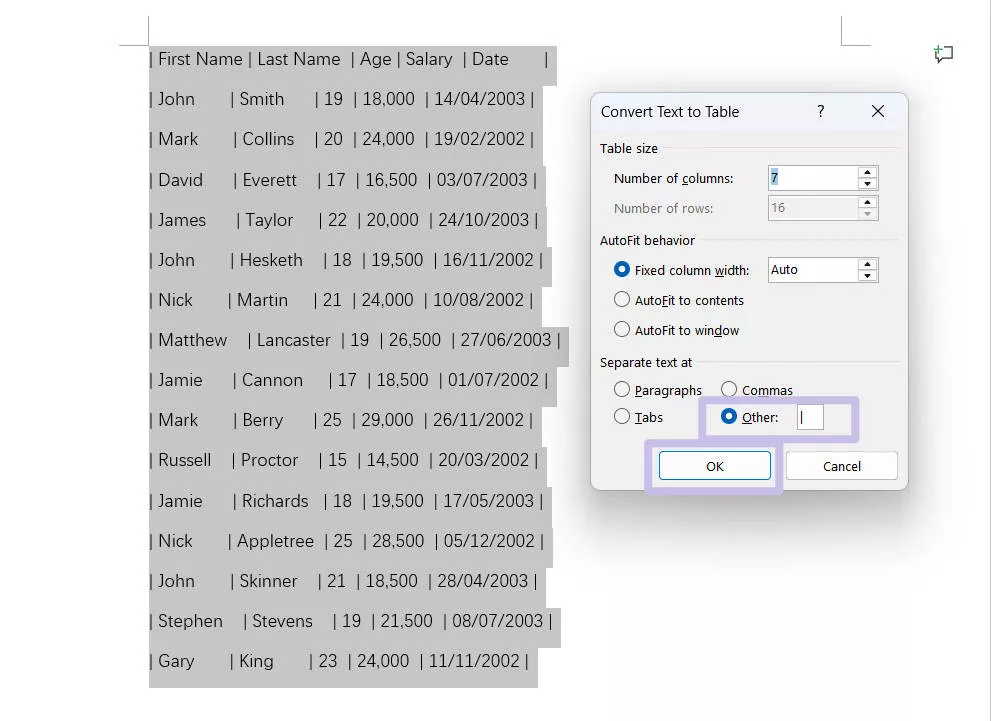This screenshot has width=991, height=721.
Task: Click the surname 'Martin'
Action: click(x=262, y=300)
